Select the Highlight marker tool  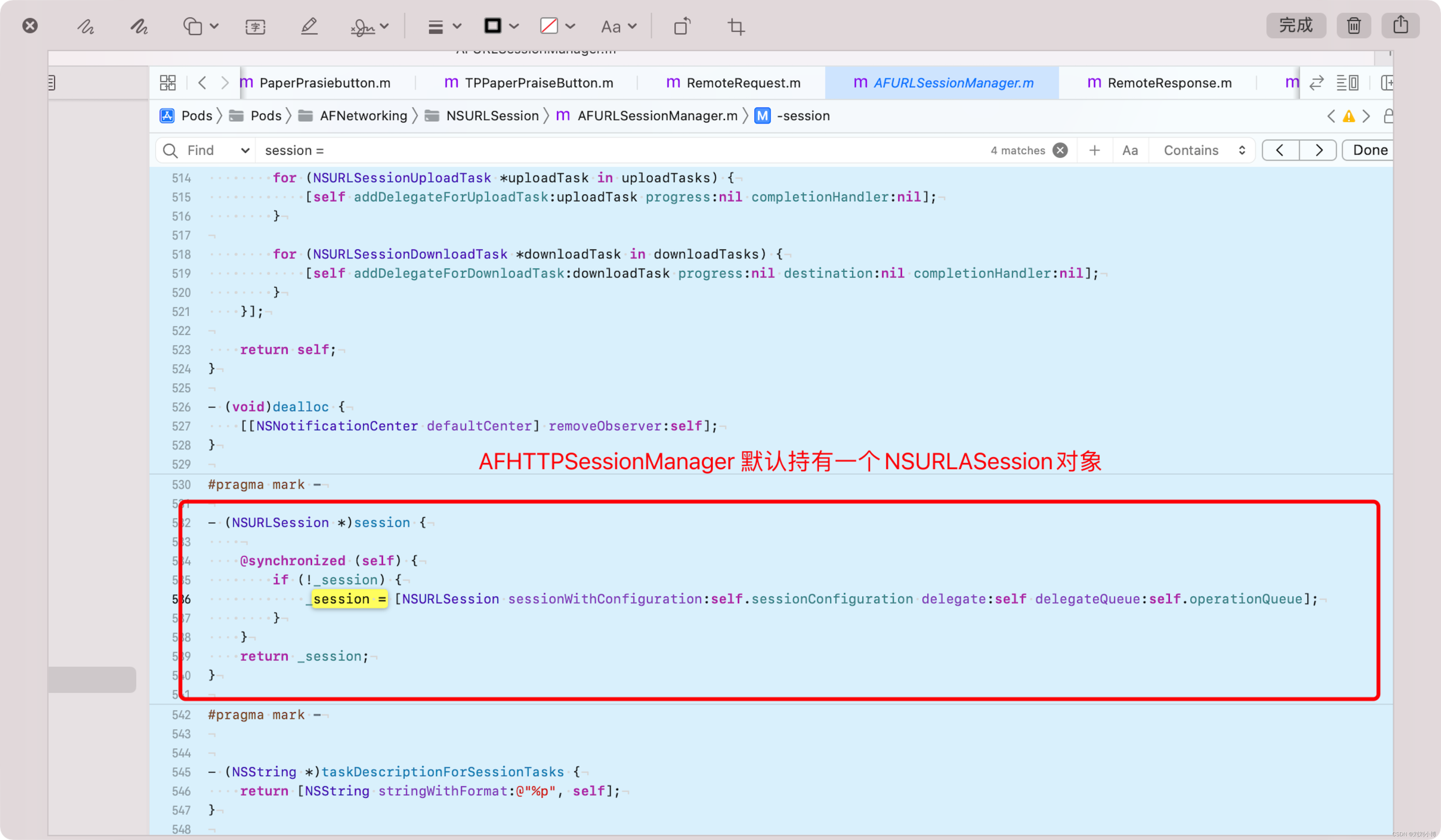click(309, 26)
